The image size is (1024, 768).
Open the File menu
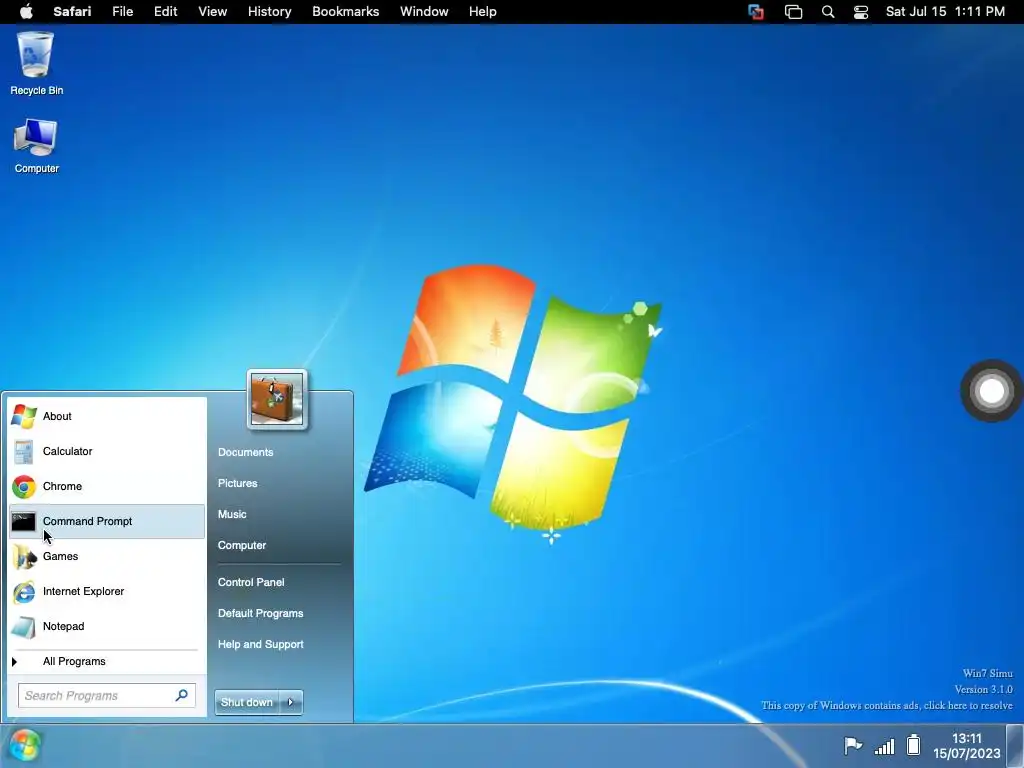click(x=123, y=12)
